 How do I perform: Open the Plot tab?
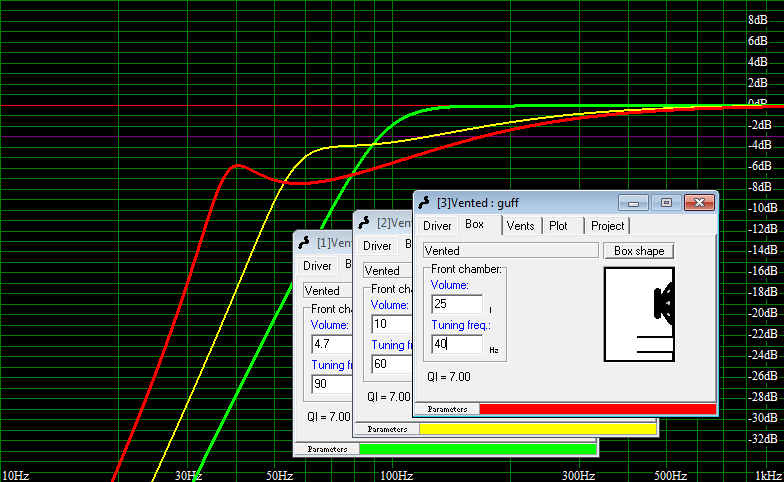[x=558, y=226]
